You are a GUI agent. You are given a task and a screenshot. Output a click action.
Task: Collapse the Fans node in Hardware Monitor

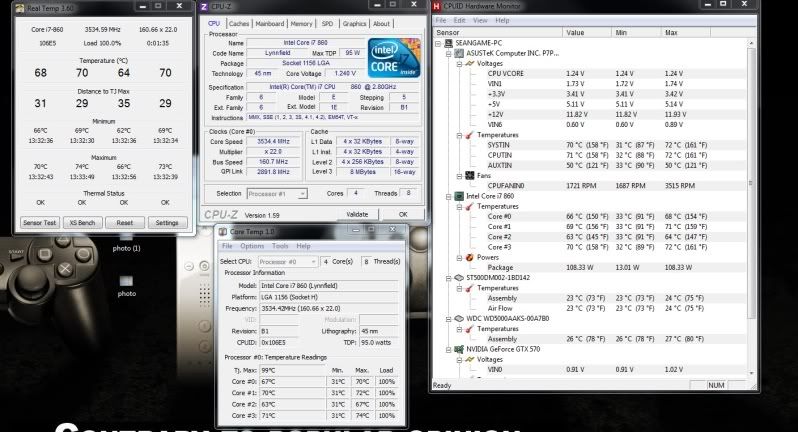459,176
